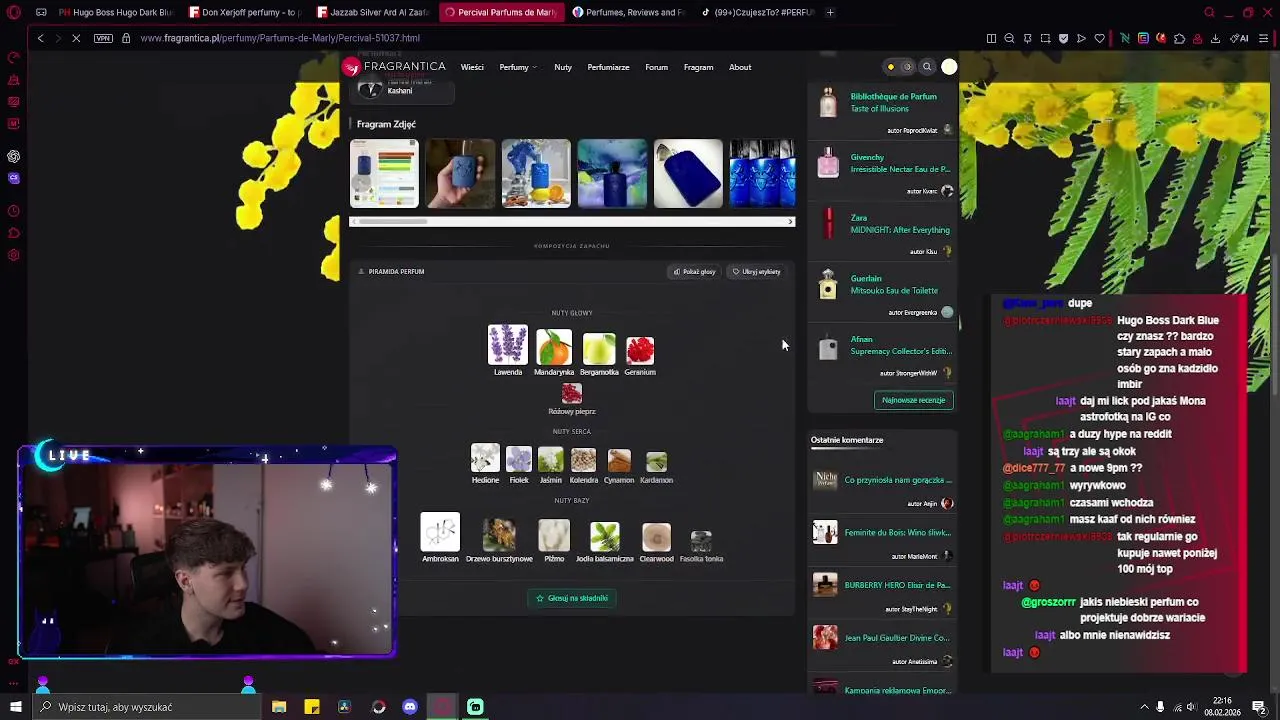The height and width of the screenshot is (720, 1280).
Task: Select the Kardamon note icon
Action: (656, 461)
